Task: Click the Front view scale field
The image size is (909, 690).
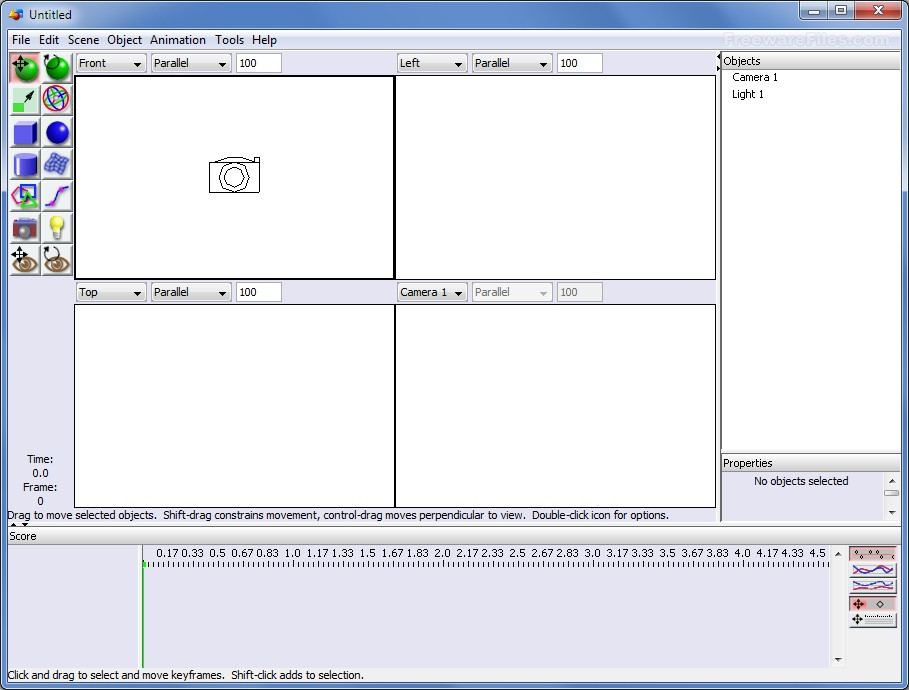Action: coord(259,63)
